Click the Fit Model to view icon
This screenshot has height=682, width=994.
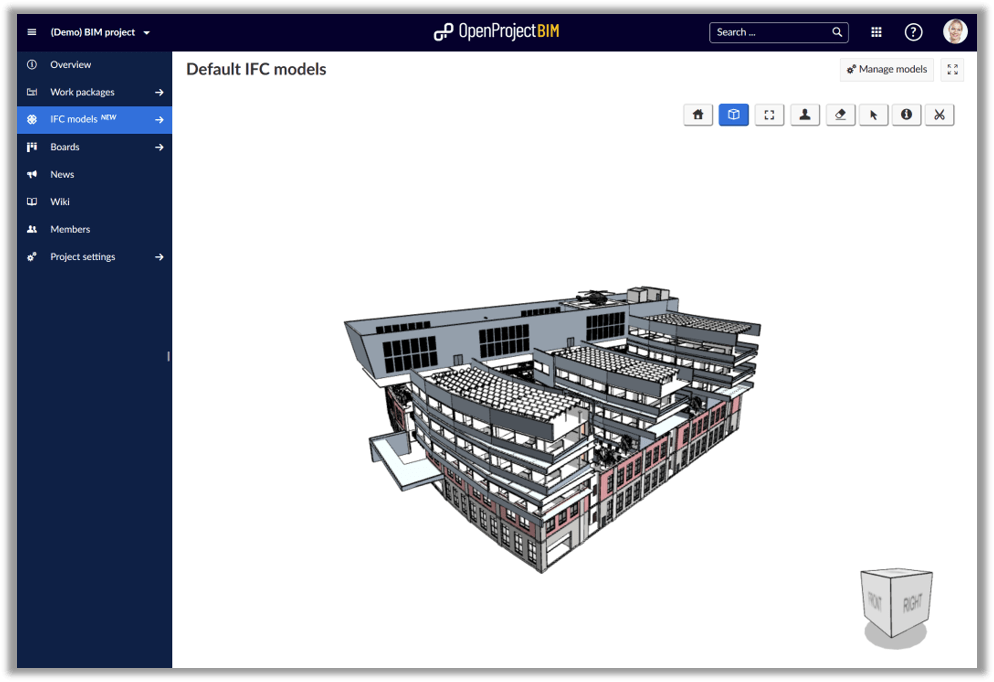(769, 114)
